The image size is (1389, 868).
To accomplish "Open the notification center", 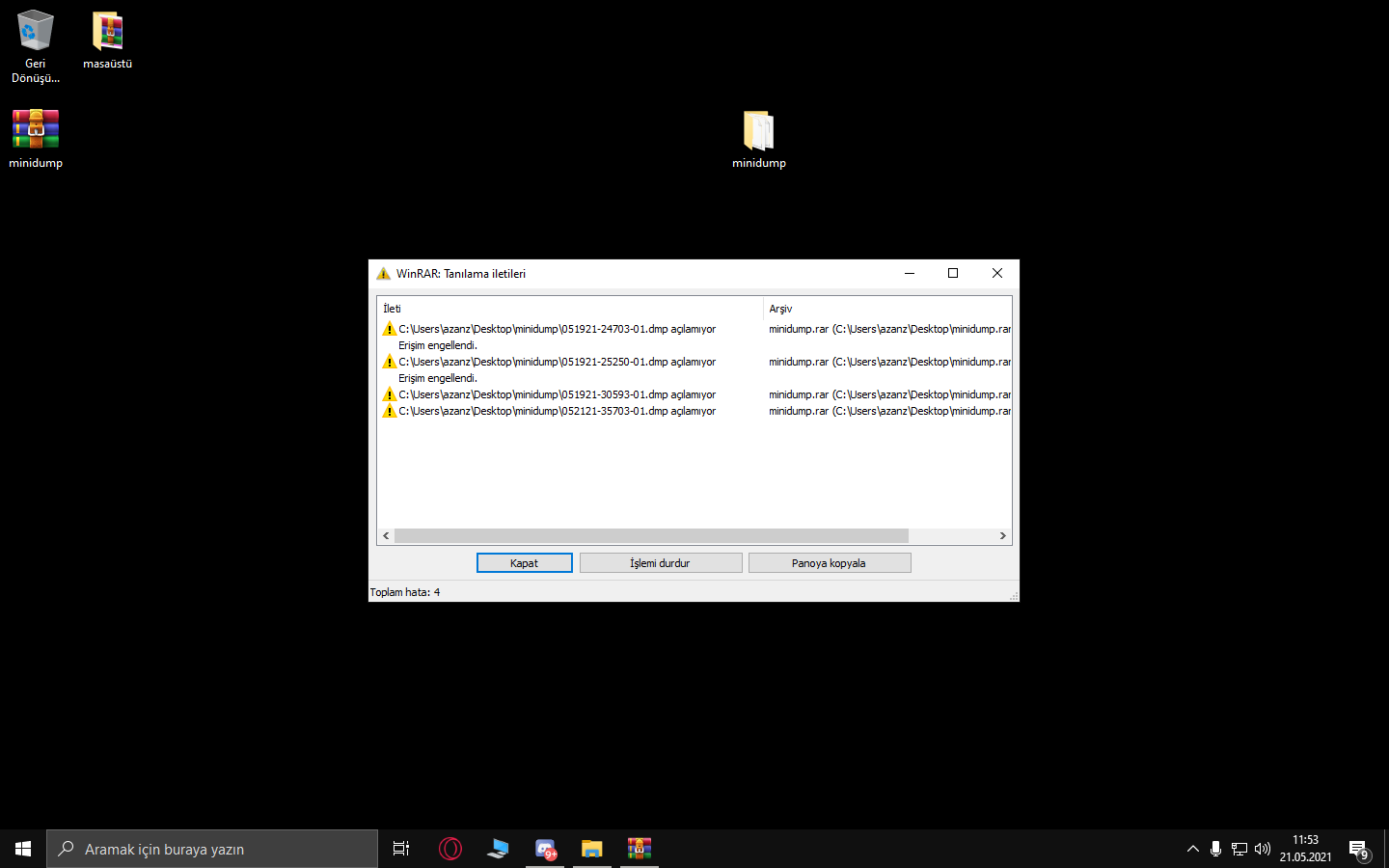I will [1359, 849].
